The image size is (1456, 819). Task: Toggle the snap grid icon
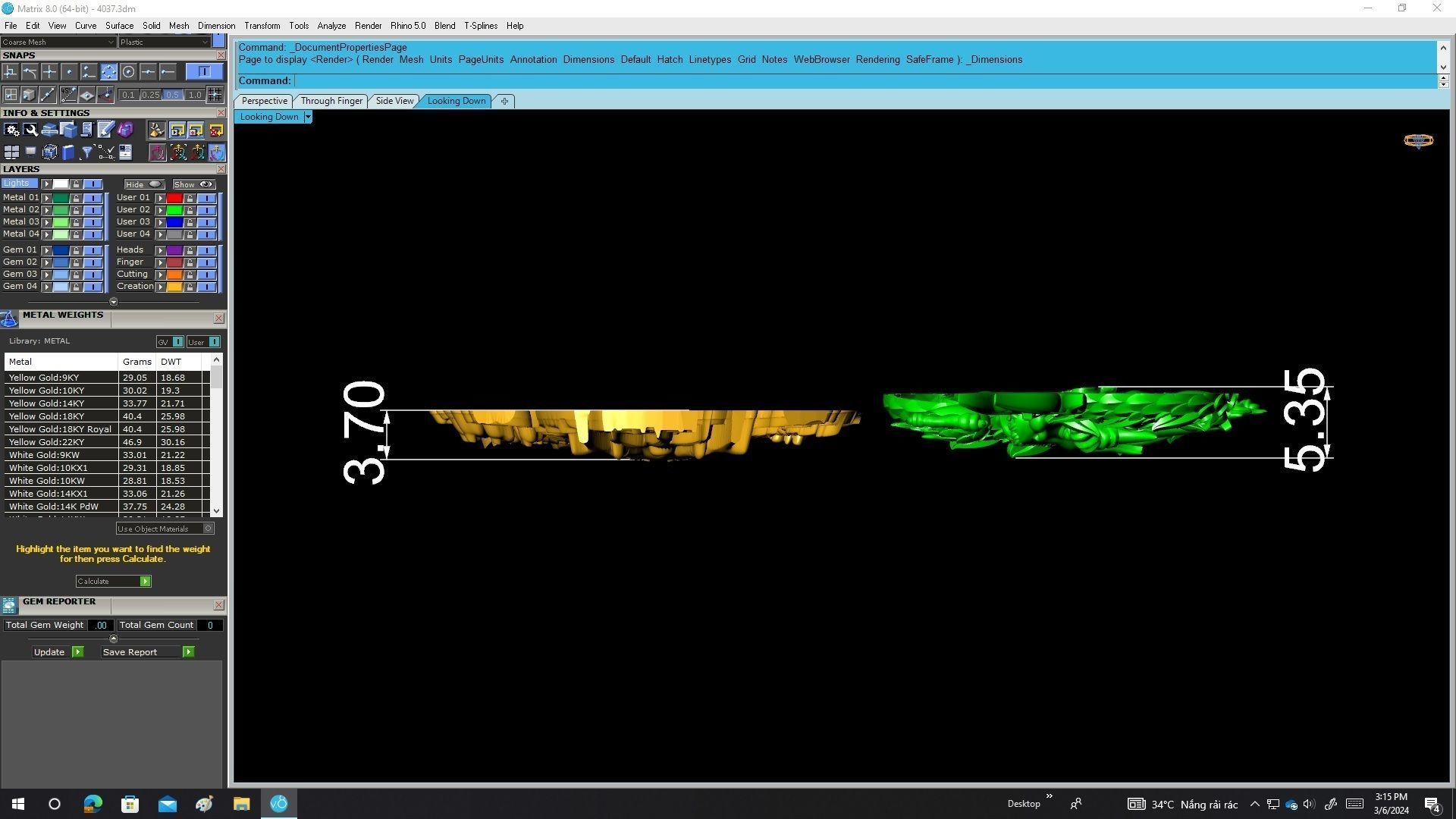215,95
